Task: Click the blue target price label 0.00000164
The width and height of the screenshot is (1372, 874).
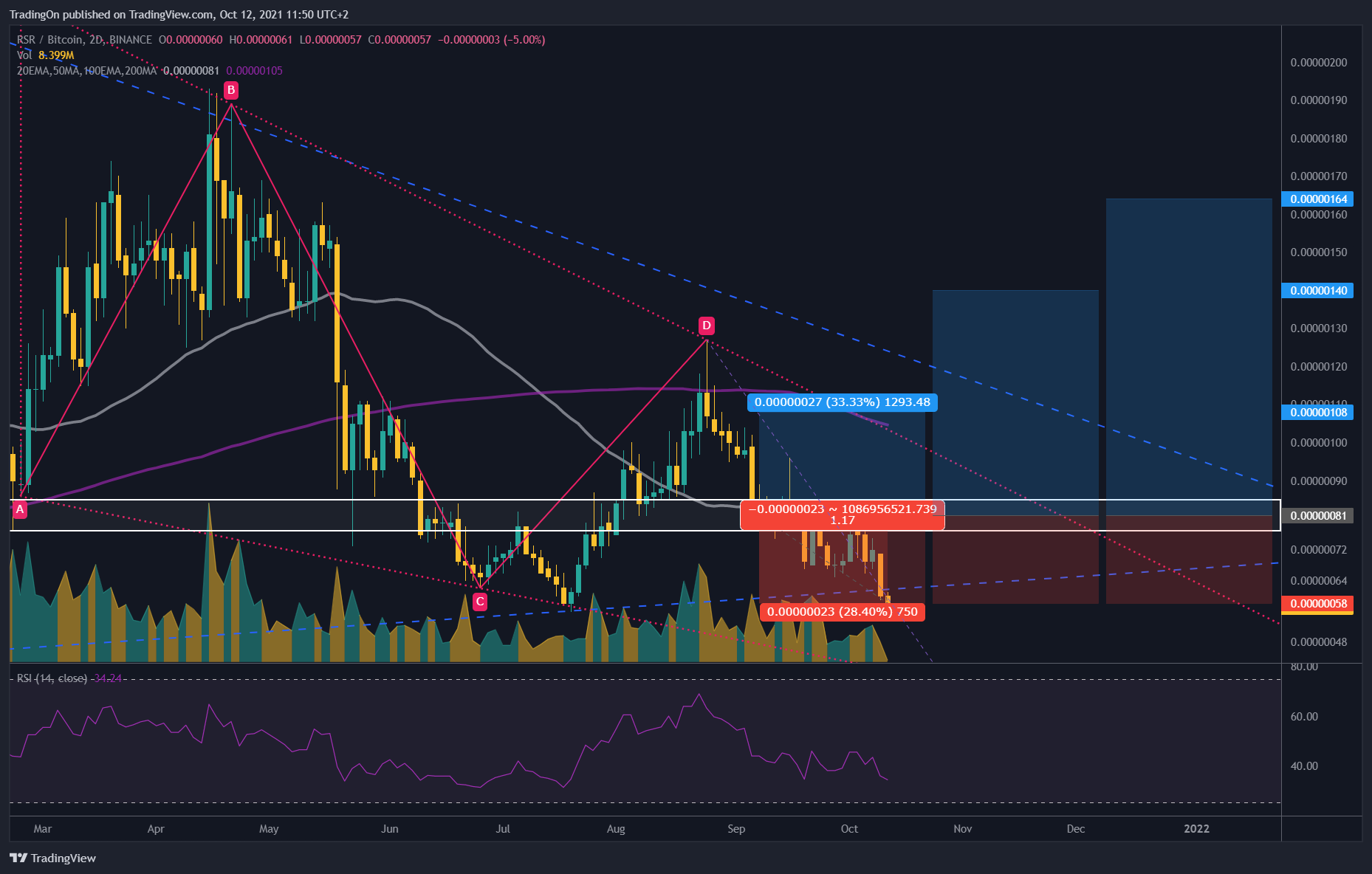Action: 1319,199
